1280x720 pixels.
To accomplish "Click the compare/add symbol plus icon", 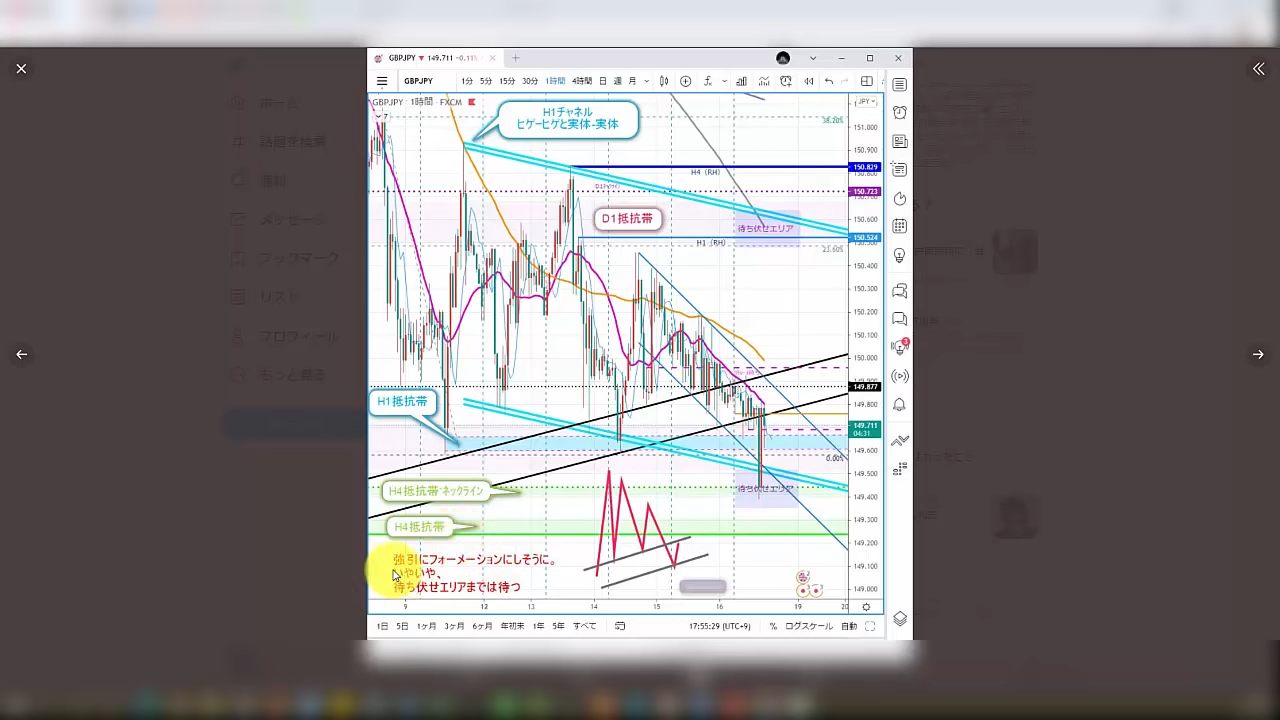I will tap(686, 81).
